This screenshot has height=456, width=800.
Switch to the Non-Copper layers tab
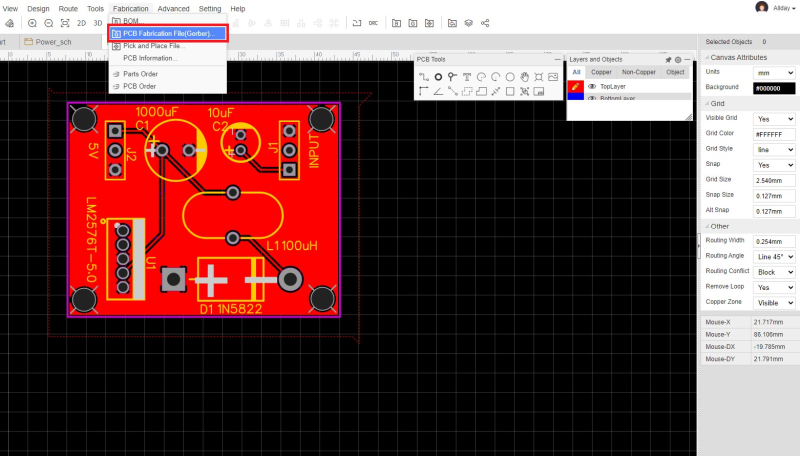[x=639, y=72]
